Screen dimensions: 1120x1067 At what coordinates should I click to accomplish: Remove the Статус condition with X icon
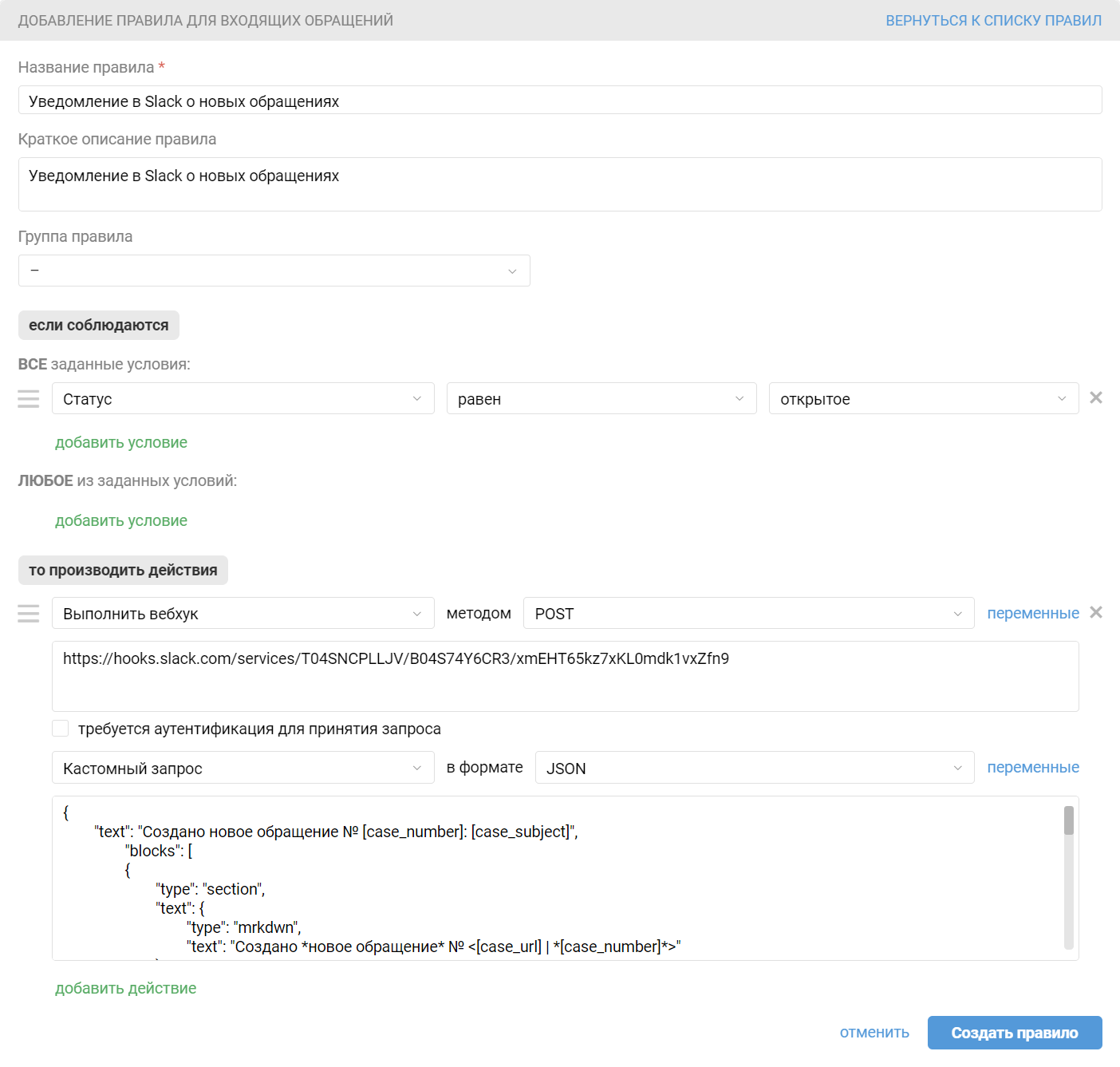[1096, 397]
